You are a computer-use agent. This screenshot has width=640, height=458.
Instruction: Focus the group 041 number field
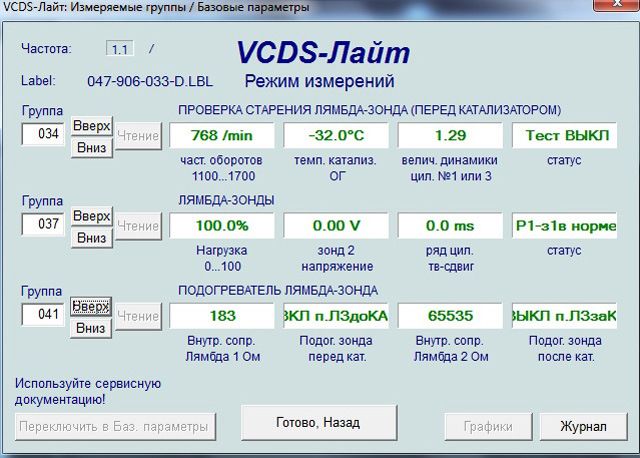(44, 316)
